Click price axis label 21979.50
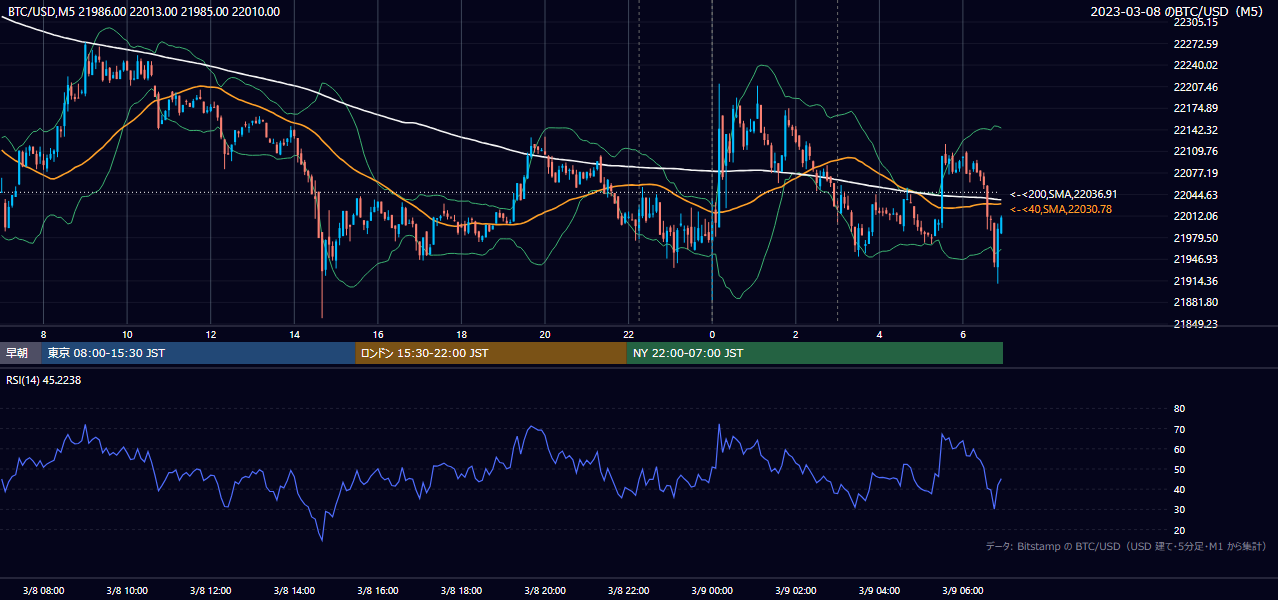 point(1196,238)
